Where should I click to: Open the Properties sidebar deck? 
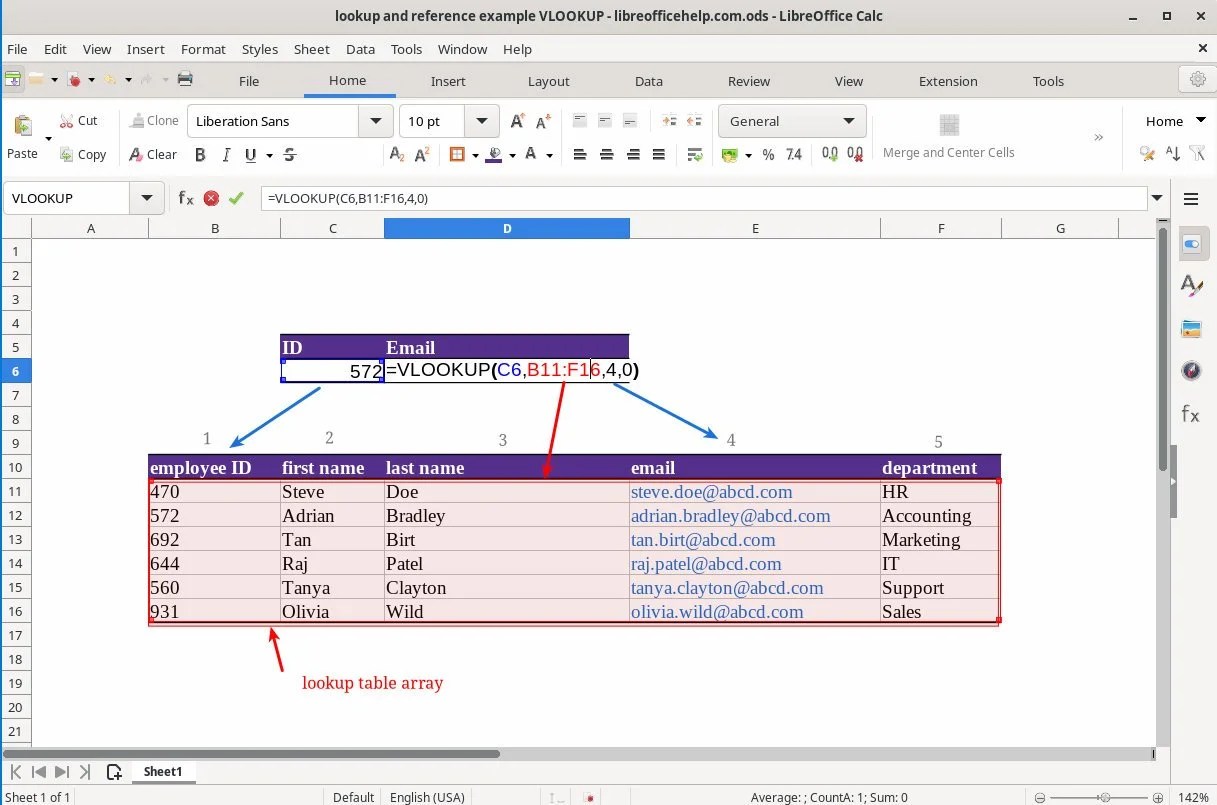[x=1191, y=243]
